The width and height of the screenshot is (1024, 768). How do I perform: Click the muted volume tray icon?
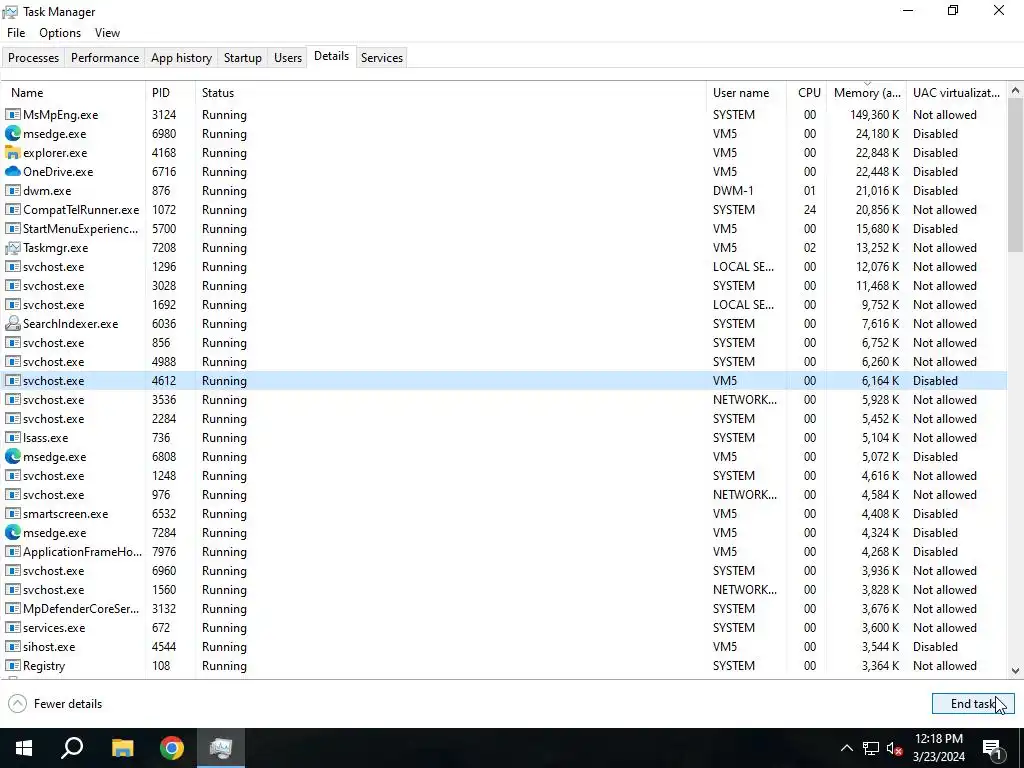point(895,748)
